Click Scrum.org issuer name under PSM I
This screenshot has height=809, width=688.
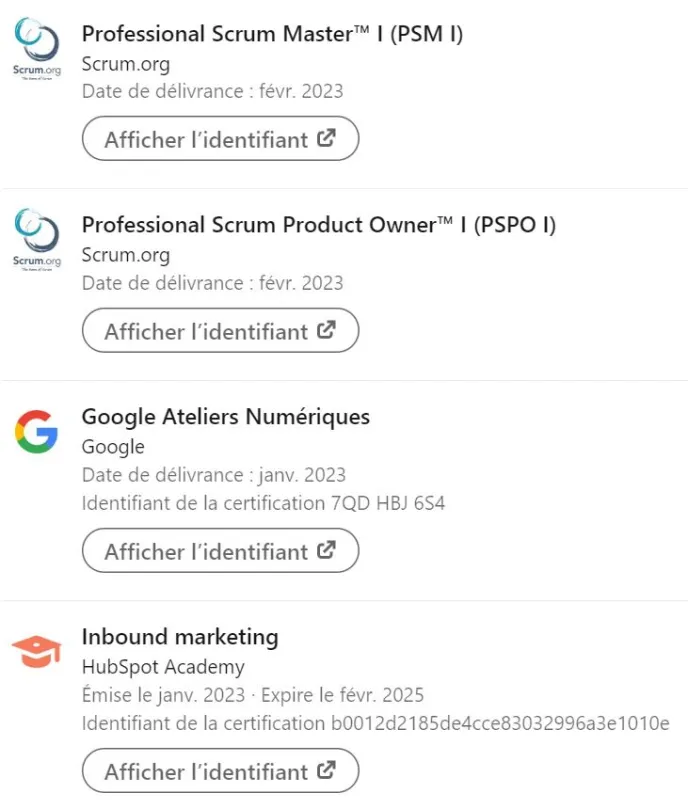[126, 64]
